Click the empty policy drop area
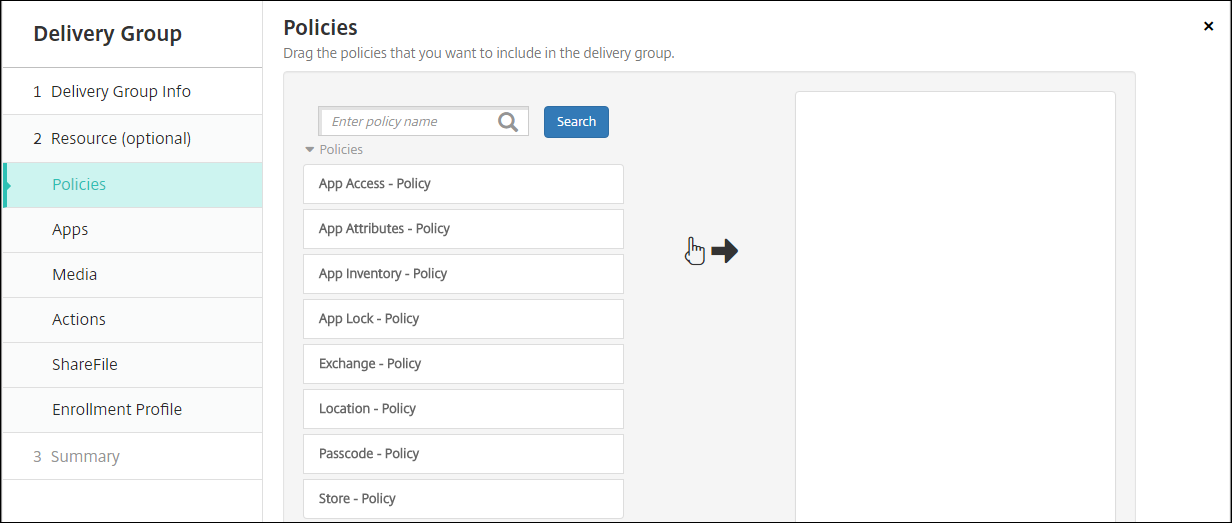The width and height of the screenshot is (1232, 523). click(x=955, y=300)
